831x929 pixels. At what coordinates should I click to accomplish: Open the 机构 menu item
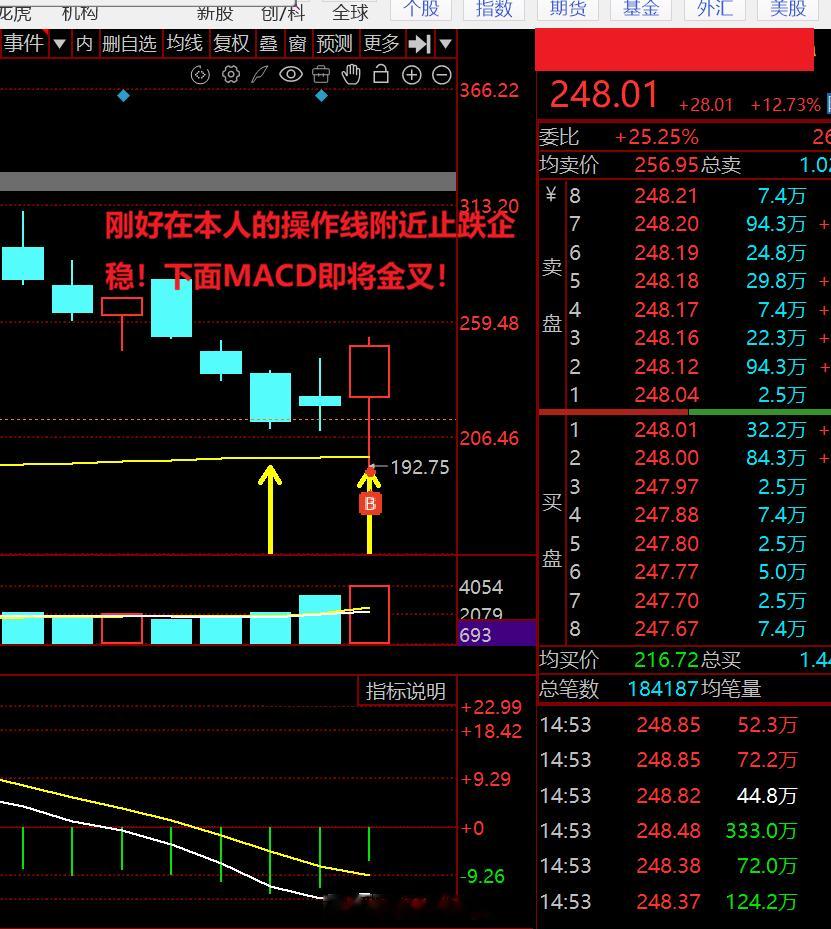(x=80, y=12)
